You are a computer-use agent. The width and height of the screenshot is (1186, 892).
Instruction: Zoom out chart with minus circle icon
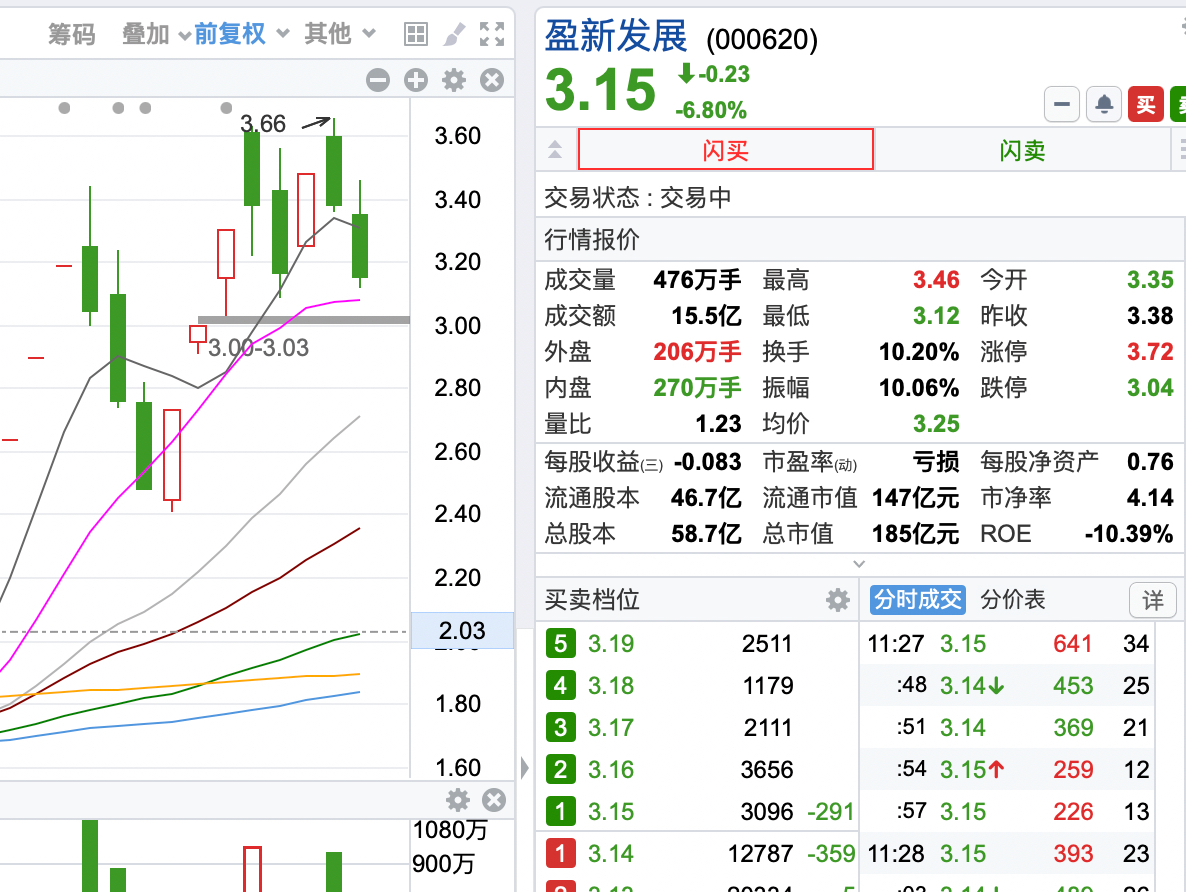coord(378,80)
